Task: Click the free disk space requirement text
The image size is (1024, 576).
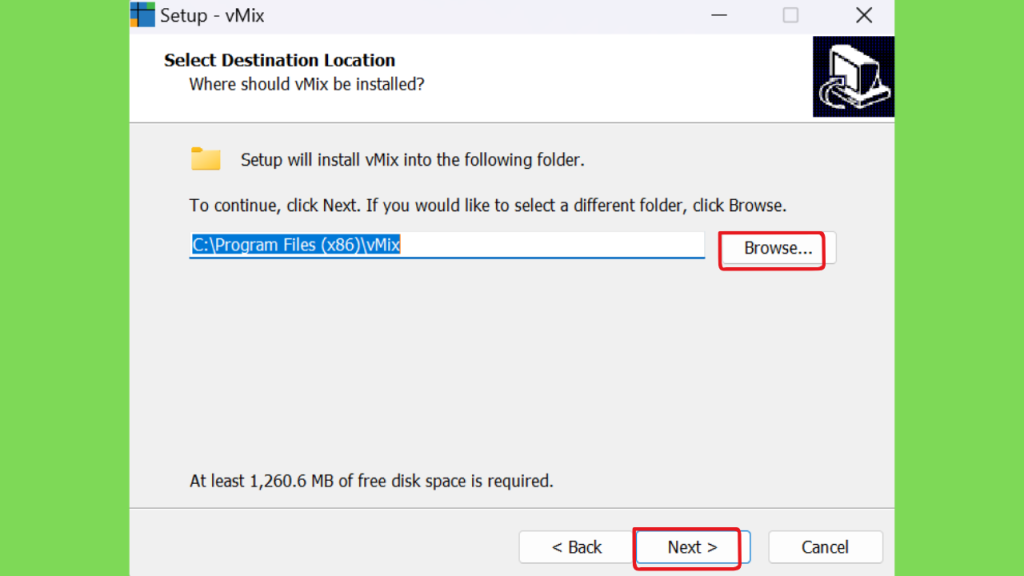Action: [371, 481]
